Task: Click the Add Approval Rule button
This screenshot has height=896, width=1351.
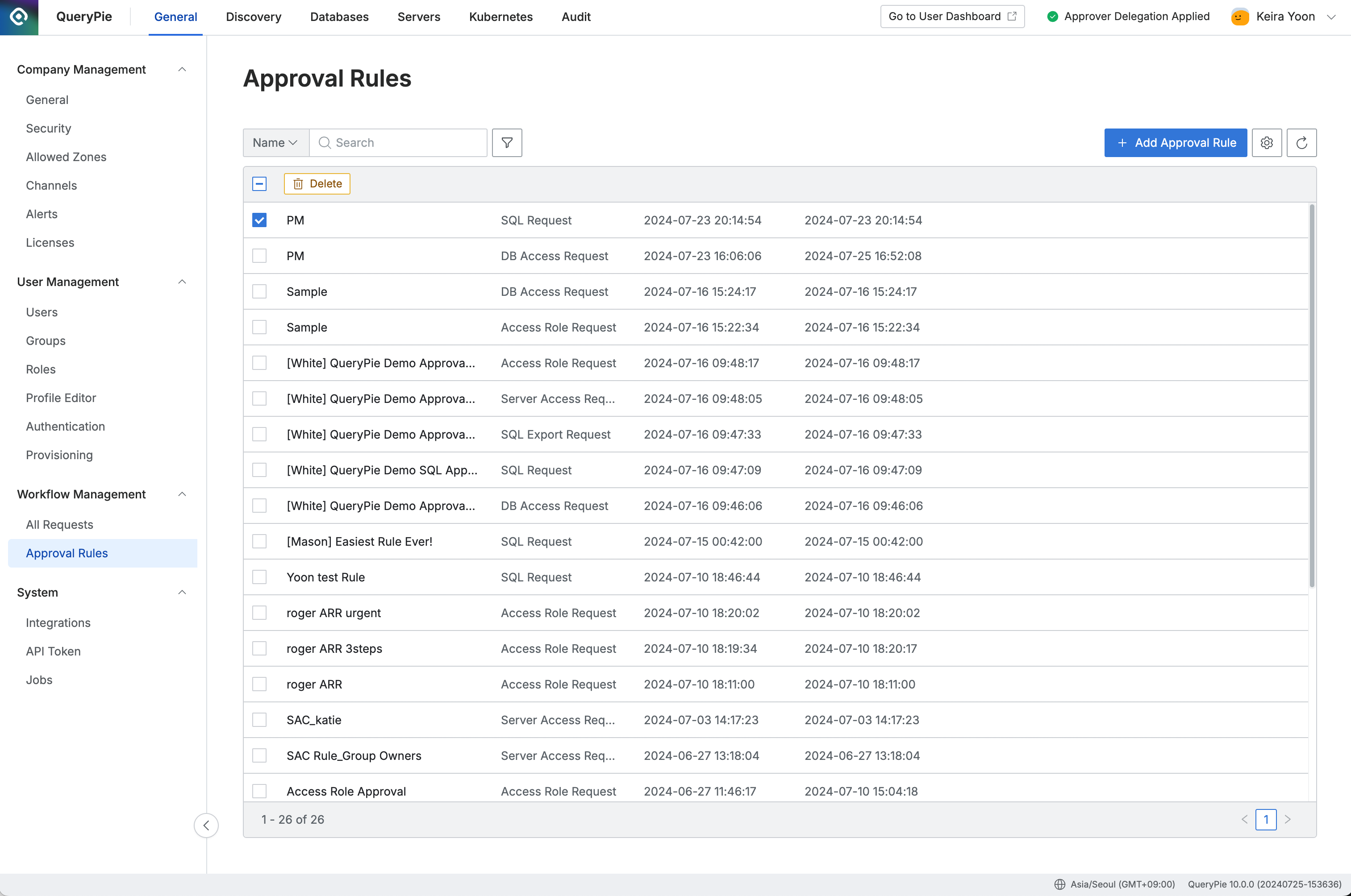Action: tap(1175, 142)
